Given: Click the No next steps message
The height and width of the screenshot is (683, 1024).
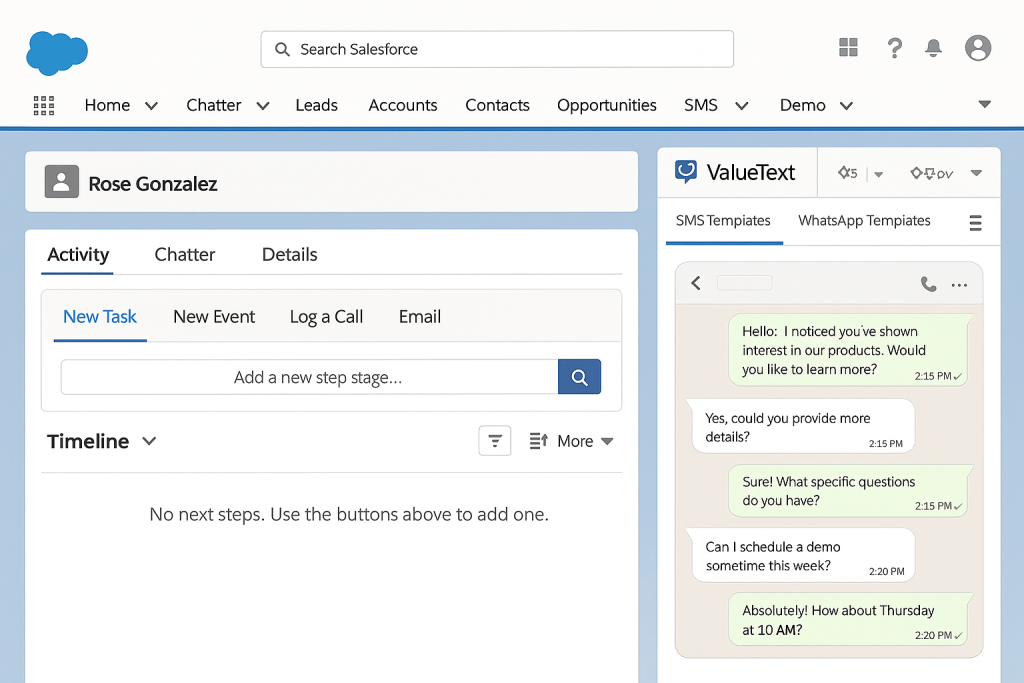Looking at the screenshot, I should 349,515.
